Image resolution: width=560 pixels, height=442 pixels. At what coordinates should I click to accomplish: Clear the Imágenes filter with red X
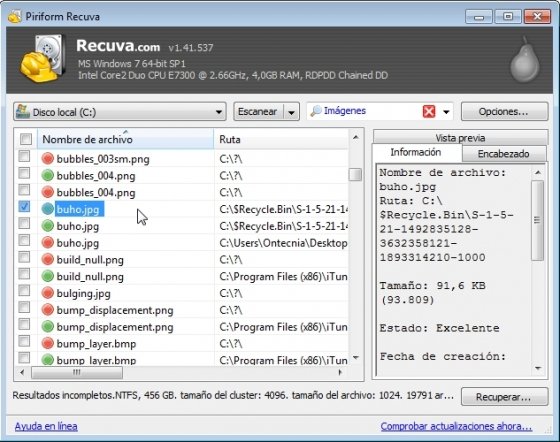coord(429,111)
